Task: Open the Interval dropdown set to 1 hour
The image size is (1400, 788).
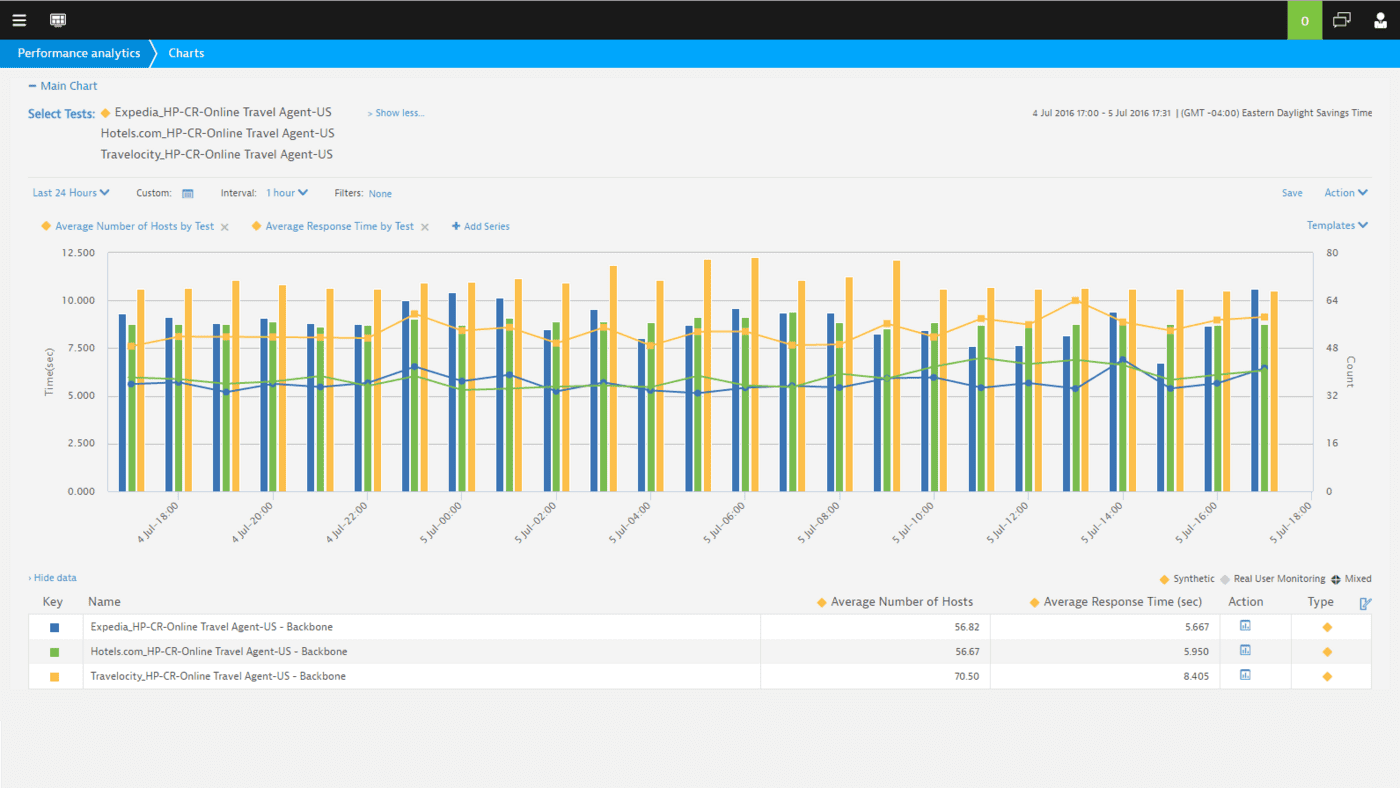Action: point(287,192)
